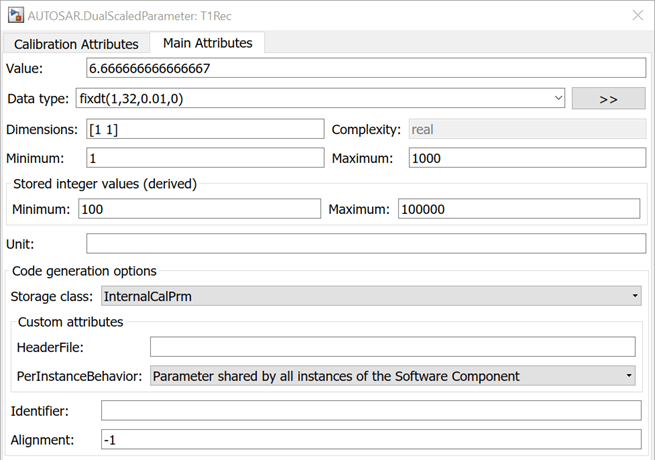Click the Simulink icon in title bar

coord(14,15)
